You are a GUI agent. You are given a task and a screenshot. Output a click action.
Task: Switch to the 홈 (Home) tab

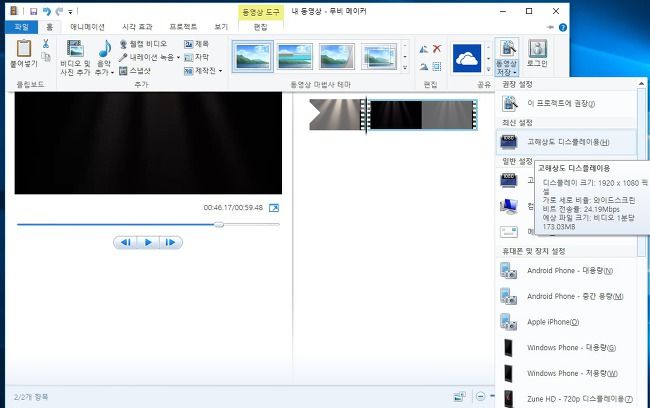pos(49,27)
